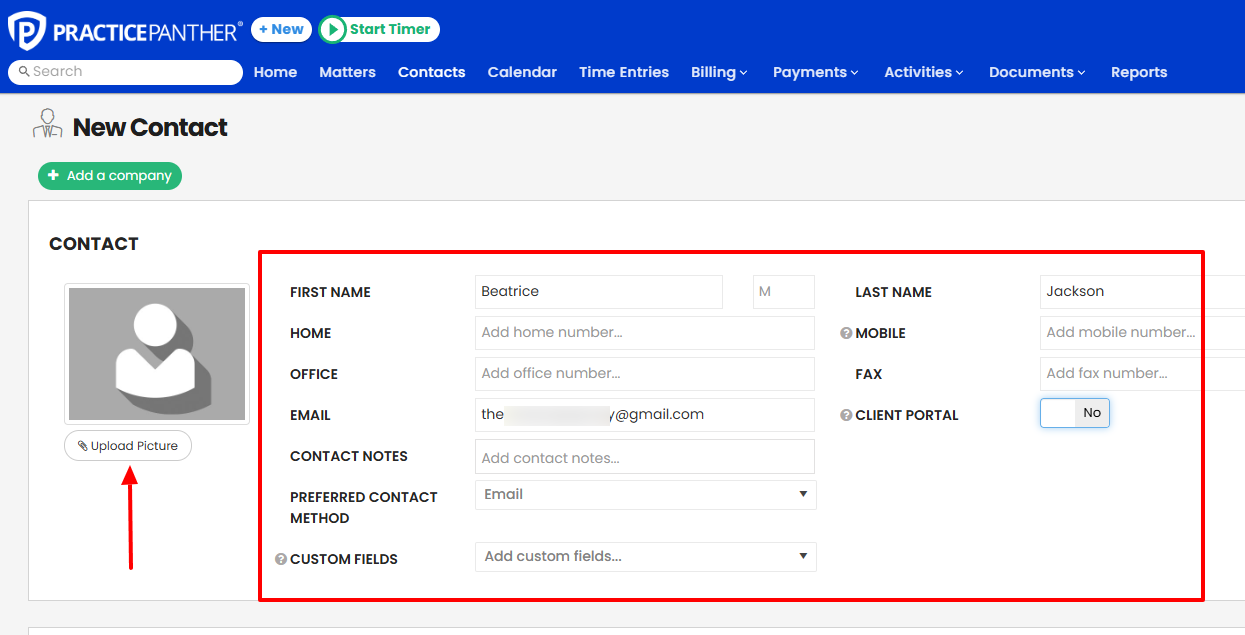Click the plus icon on Add a company
This screenshot has height=635, width=1245.
(x=55, y=175)
